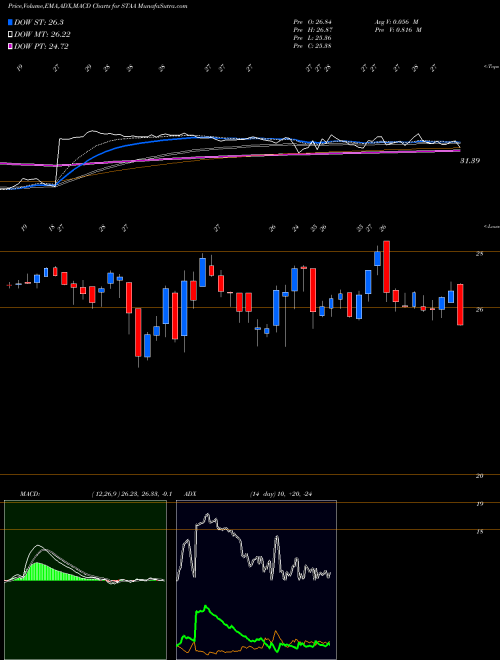The image size is (500, 660).
Task: Click the ADX indicator chart panel
Action: pyautogui.click(x=256, y=580)
